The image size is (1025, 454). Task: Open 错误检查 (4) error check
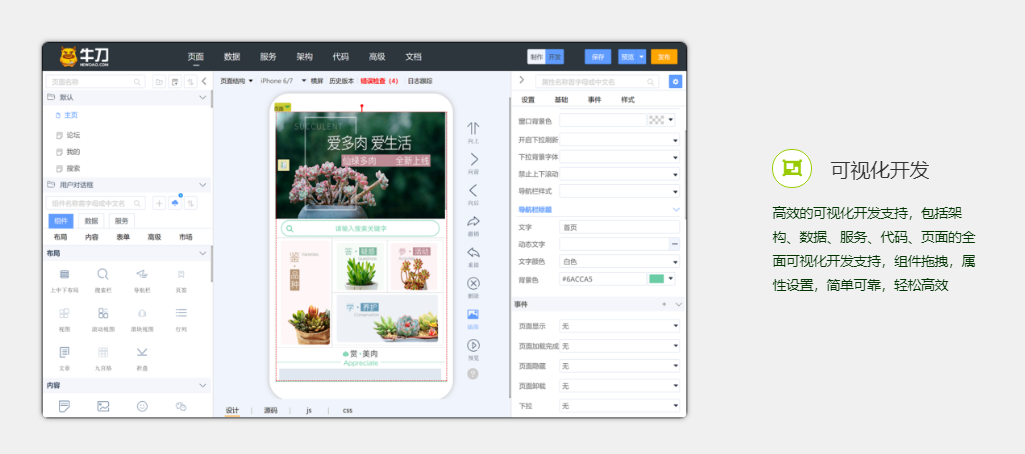[379, 81]
